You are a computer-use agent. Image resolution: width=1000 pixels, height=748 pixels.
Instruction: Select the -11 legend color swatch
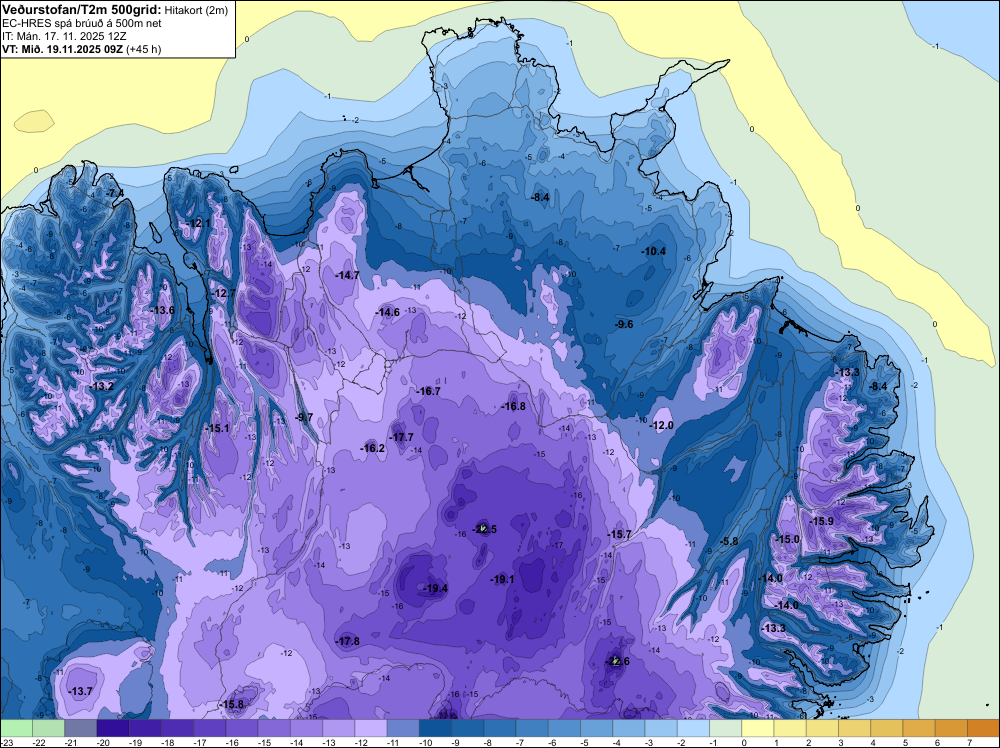click(x=403, y=728)
